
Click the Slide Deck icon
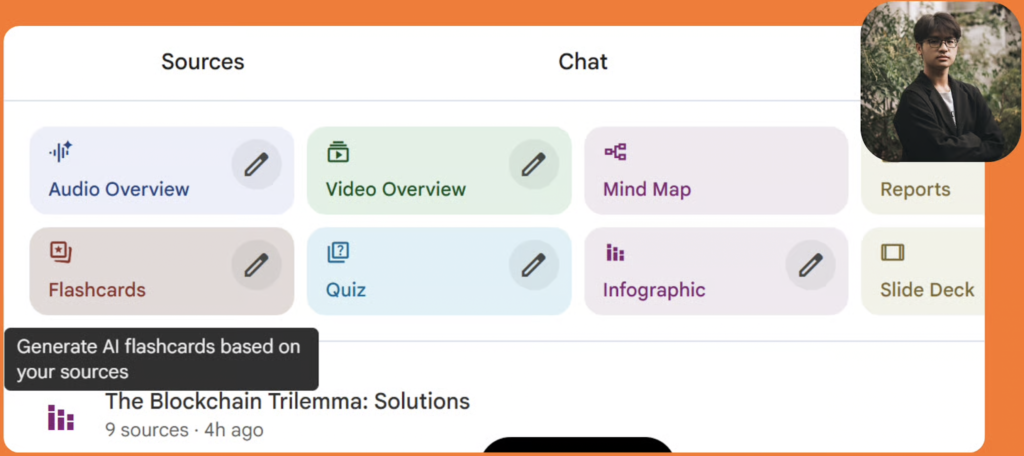892,253
